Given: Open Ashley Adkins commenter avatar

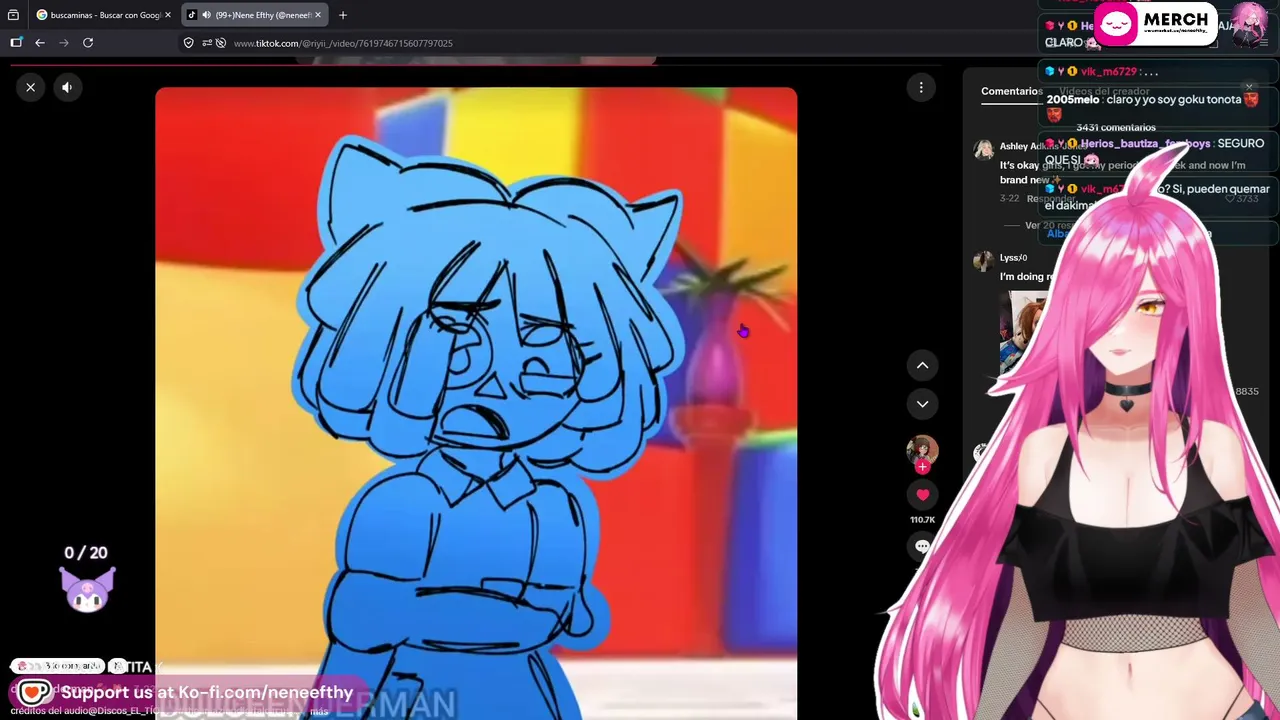Looking at the screenshot, I should 984,149.
